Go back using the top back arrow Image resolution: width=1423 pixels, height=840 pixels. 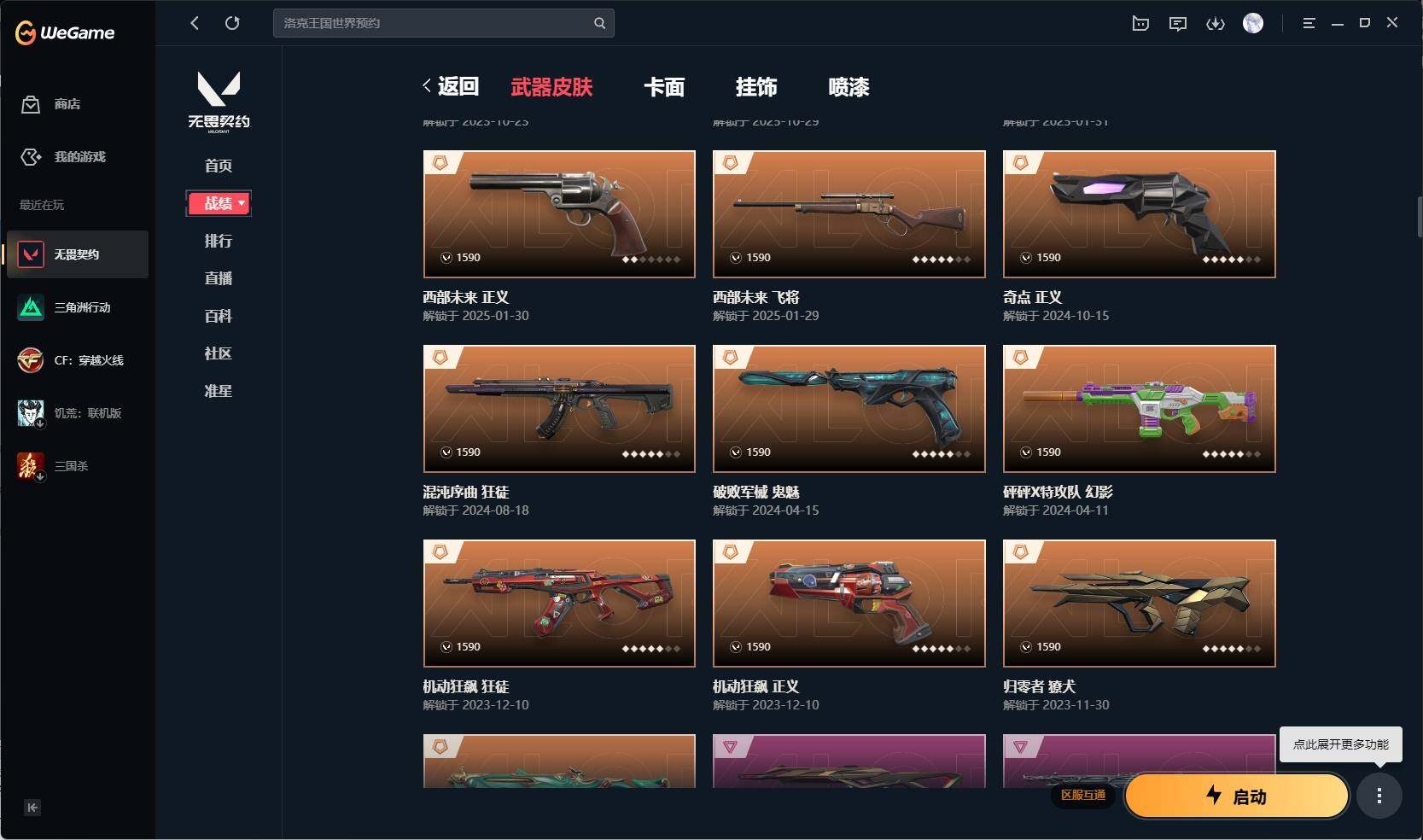[195, 23]
